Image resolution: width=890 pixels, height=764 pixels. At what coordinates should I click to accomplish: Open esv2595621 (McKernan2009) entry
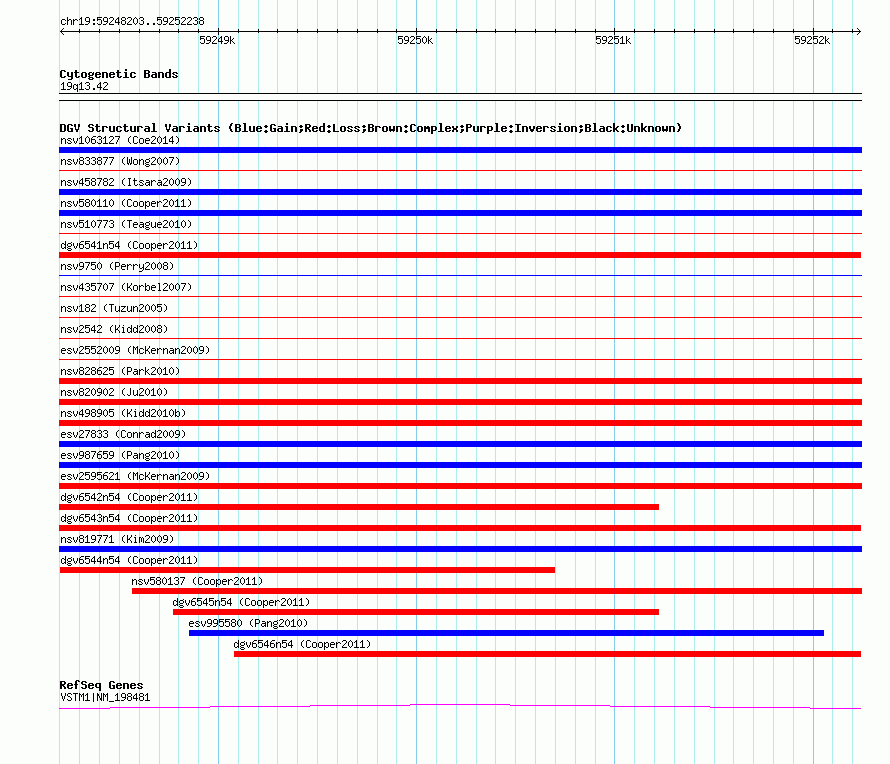tap(135, 476)
